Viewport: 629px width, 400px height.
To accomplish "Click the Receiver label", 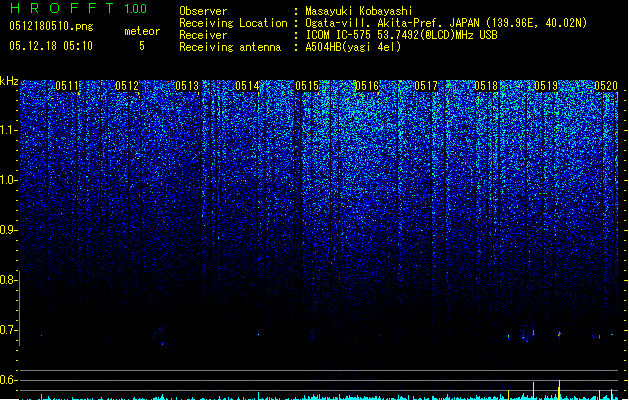I will point(203,35).
